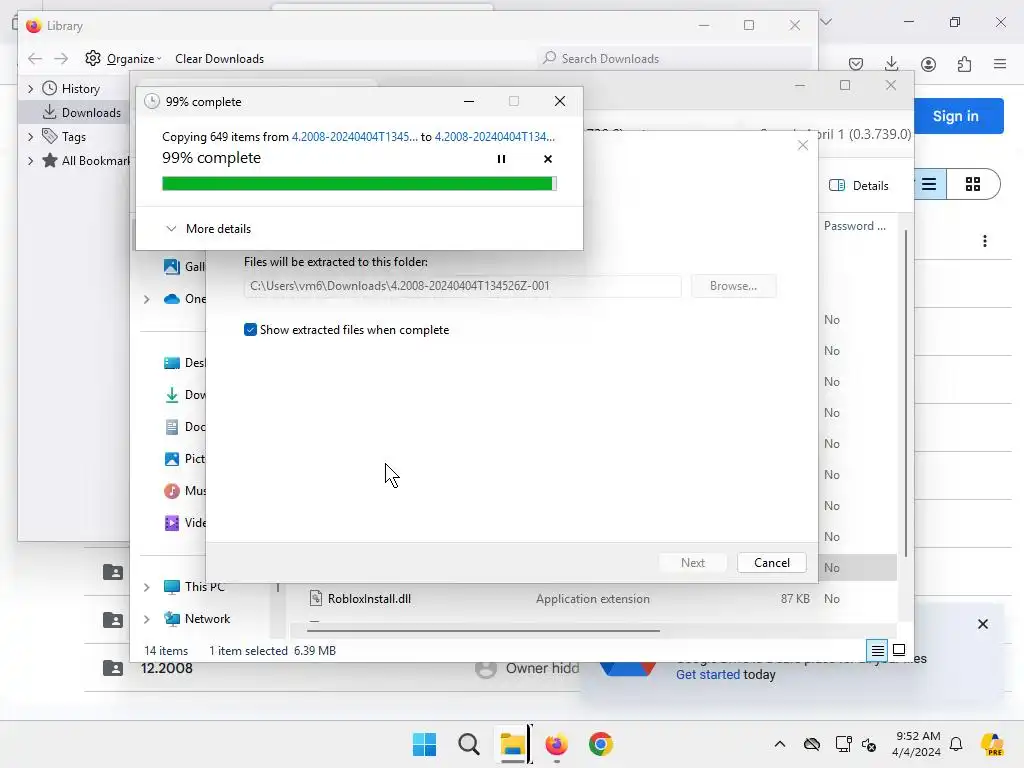Dismiss the Google Drive promo banner
Viewport: 1024px width, 768px height.
pyautogui.click(x=983, y=624)
